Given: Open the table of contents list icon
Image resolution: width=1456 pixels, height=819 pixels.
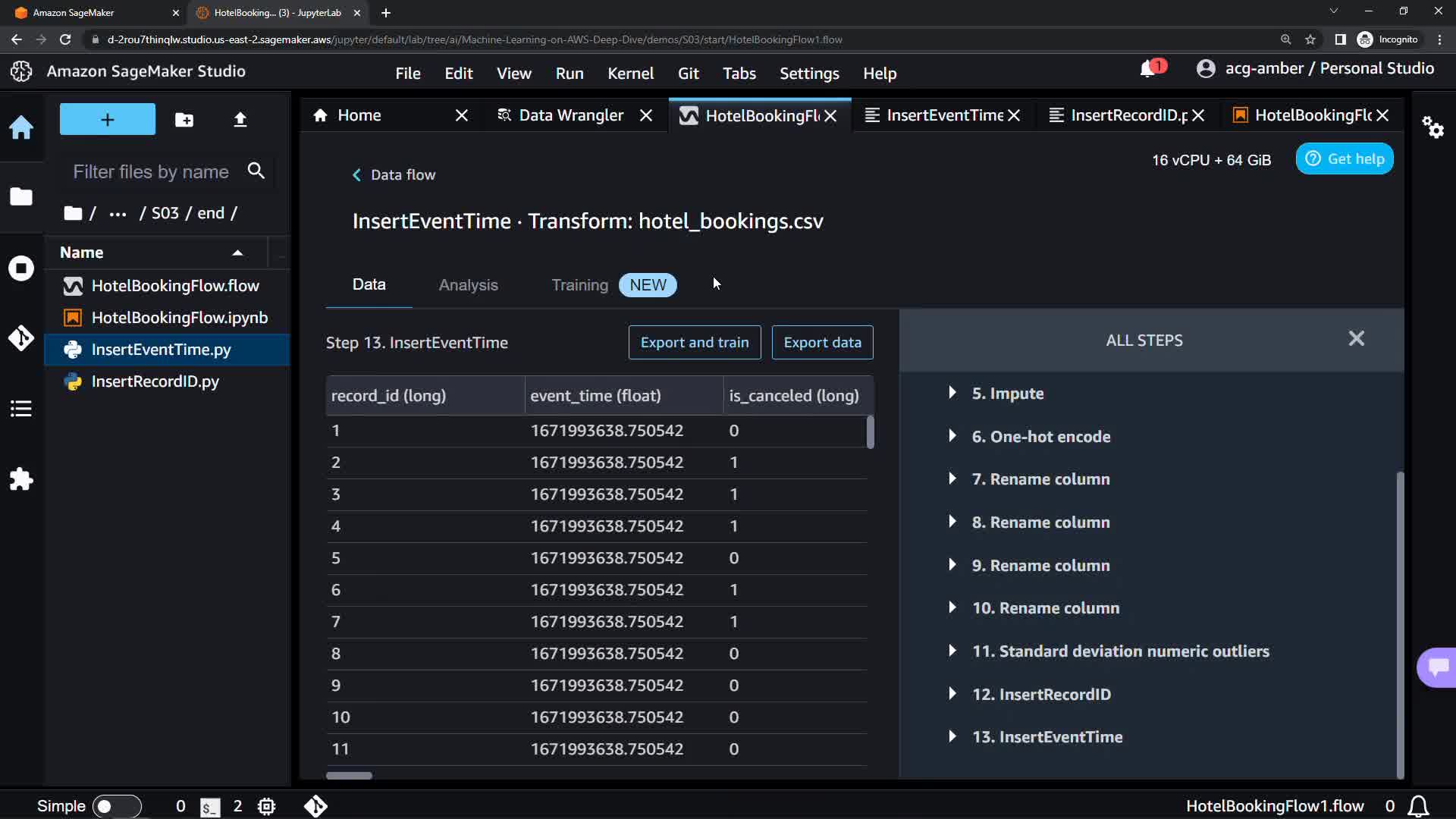Looking at the screenshot, I should click(21, 409).
